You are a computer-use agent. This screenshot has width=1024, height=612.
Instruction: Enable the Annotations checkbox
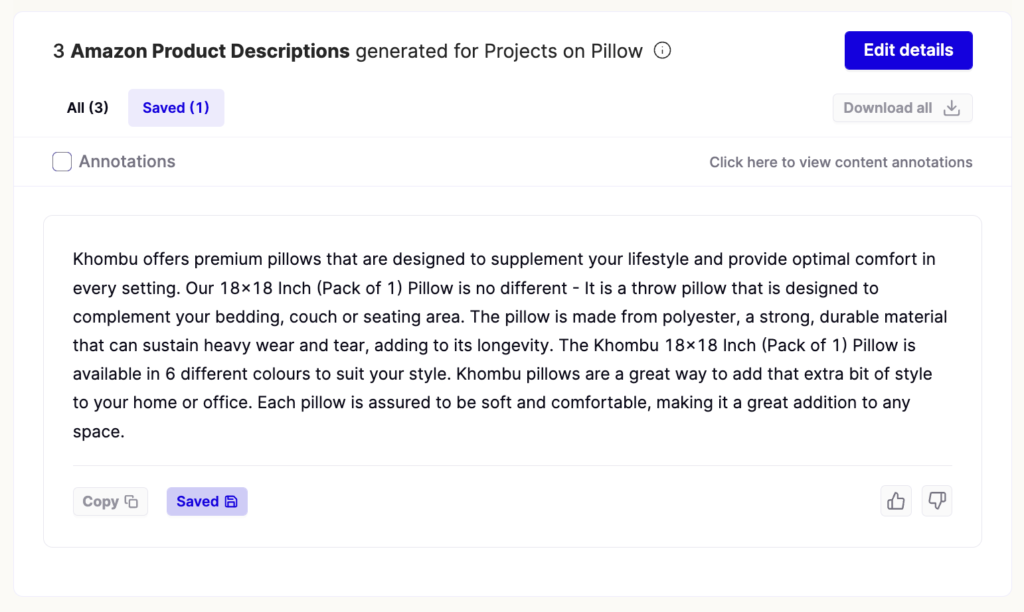(x=62, y=162)
